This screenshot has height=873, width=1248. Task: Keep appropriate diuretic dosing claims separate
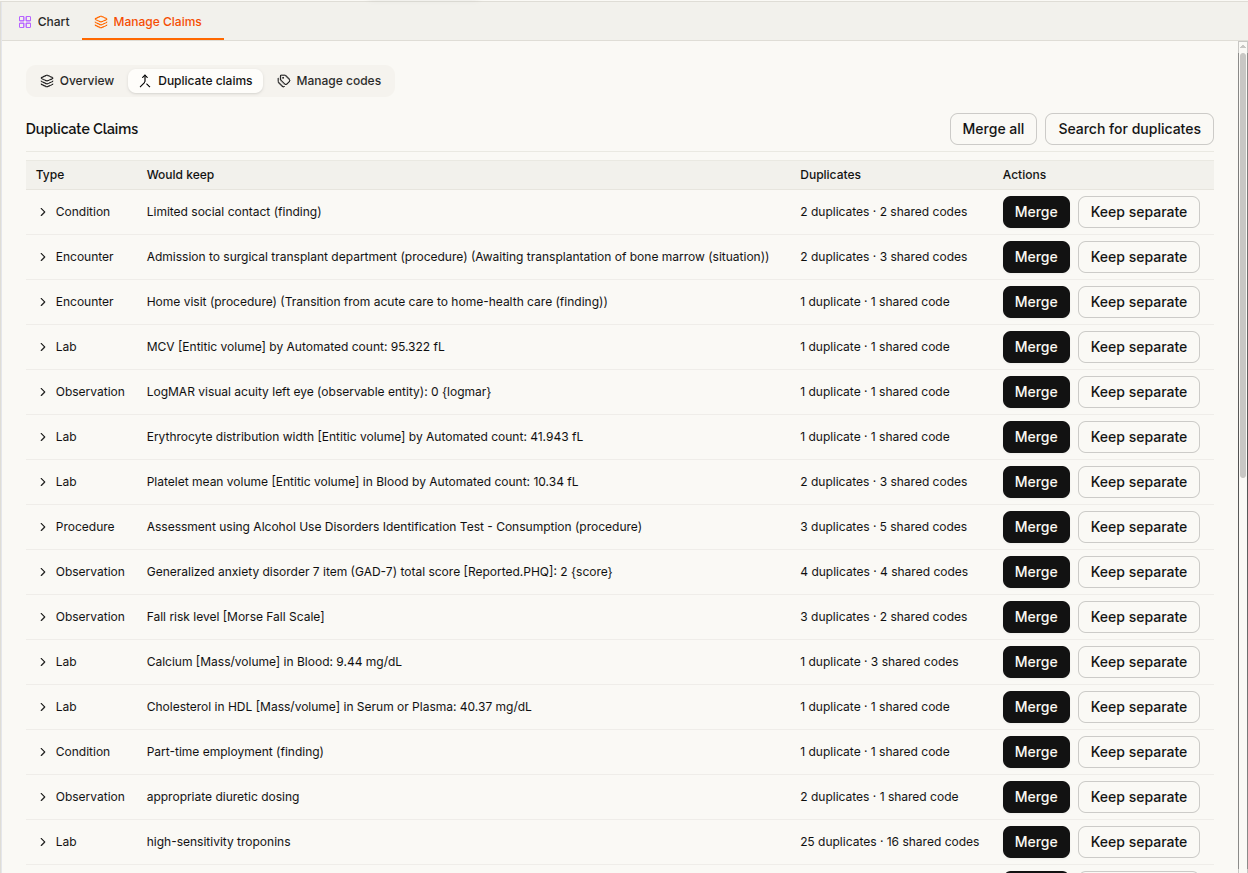coord(1138,797)
